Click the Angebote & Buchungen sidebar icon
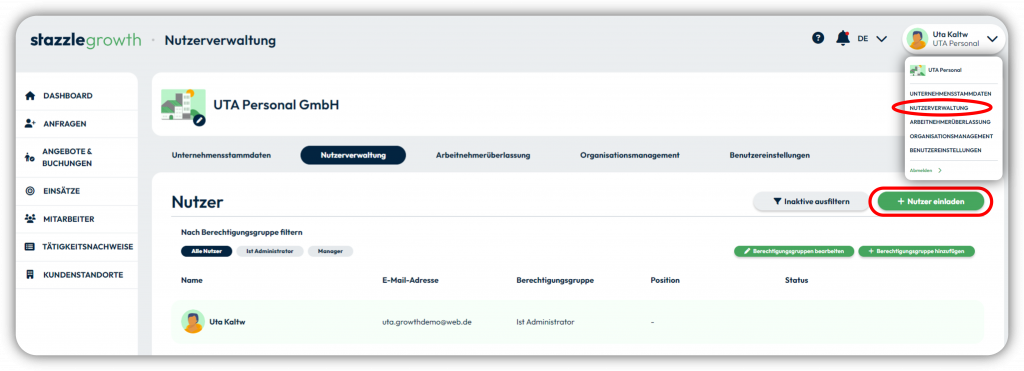 point(29,157)
